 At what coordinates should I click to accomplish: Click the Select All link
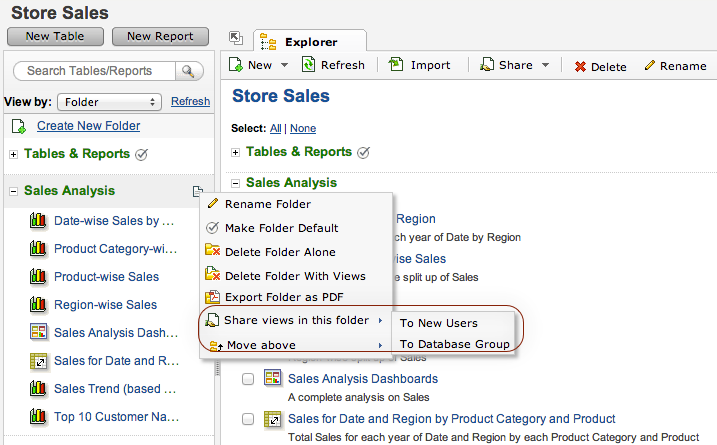275,129
